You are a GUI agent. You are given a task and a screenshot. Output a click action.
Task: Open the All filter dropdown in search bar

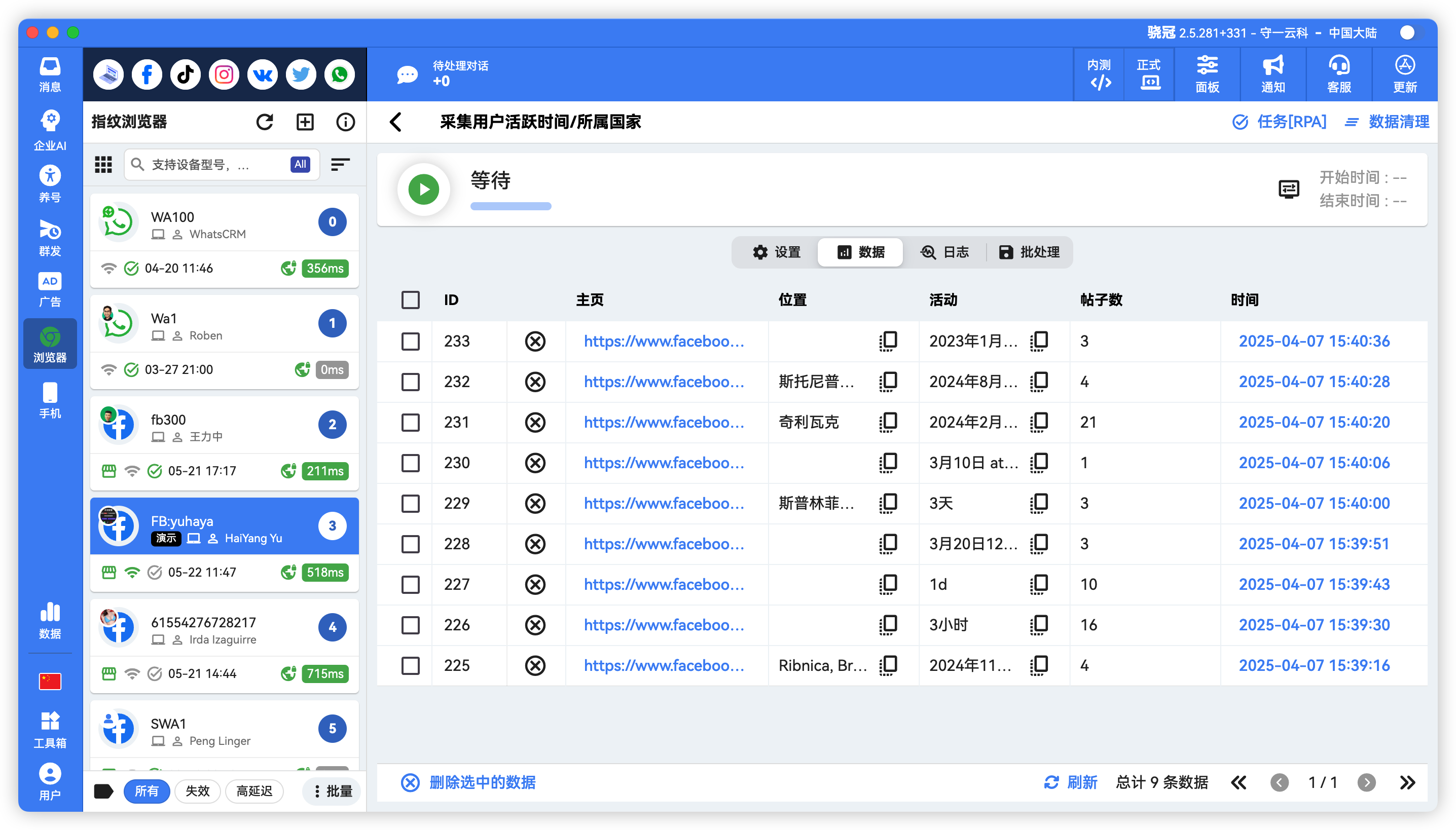click(301, 164)
